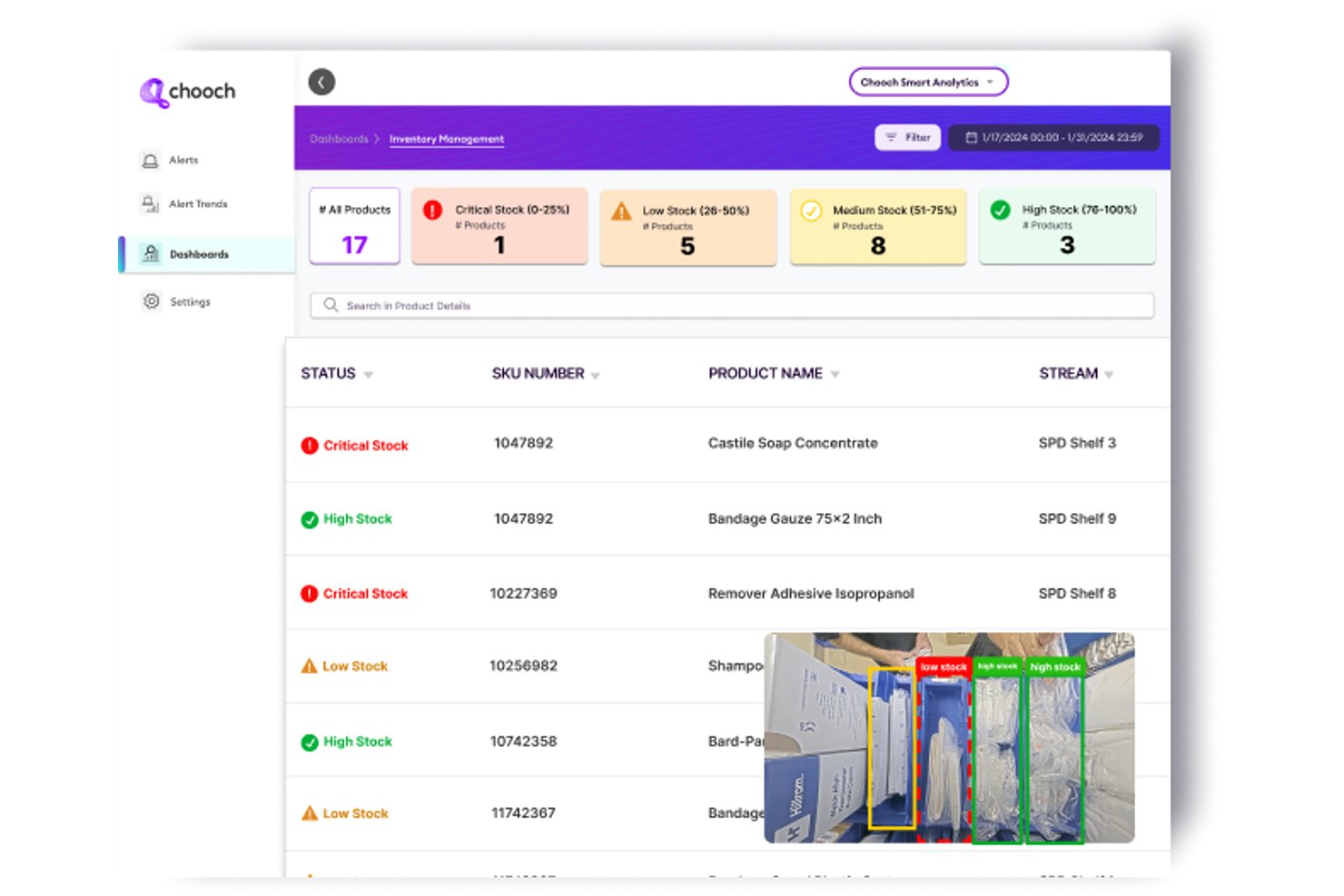The image size is (1344, 896).
Task: Select the Dashboards sidebar icon
Action: click(x=152, y=253)
